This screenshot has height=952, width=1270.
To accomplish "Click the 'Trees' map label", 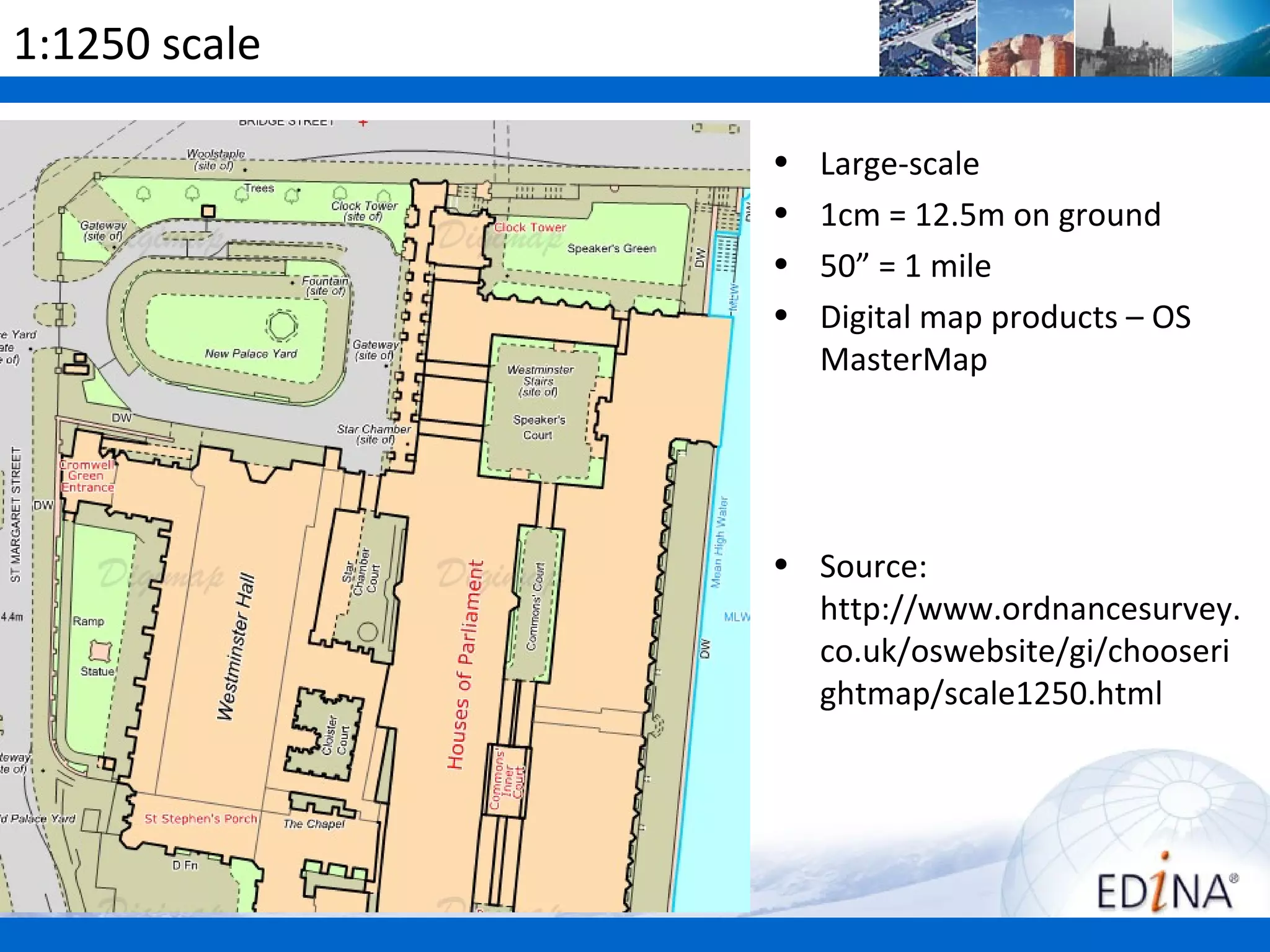I will (259, 188).
